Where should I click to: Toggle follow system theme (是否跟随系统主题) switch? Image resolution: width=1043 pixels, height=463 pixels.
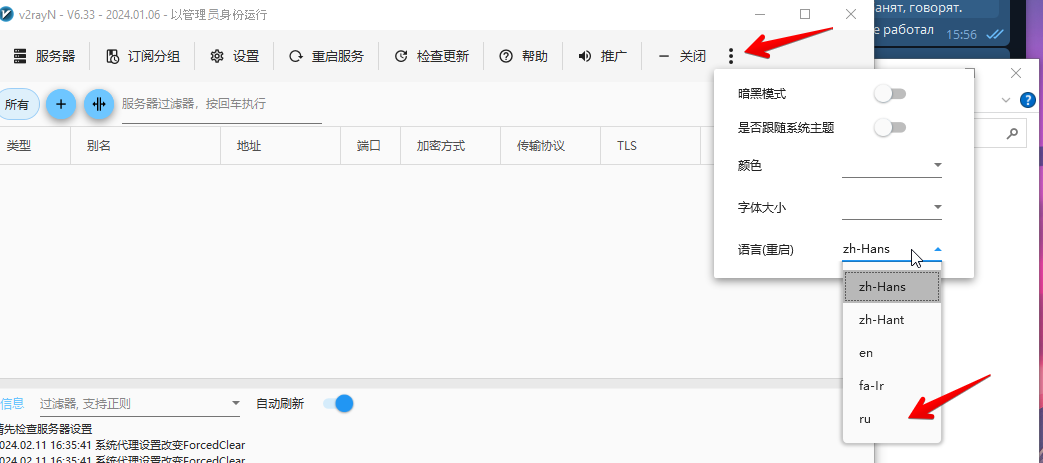click(889, 128)
